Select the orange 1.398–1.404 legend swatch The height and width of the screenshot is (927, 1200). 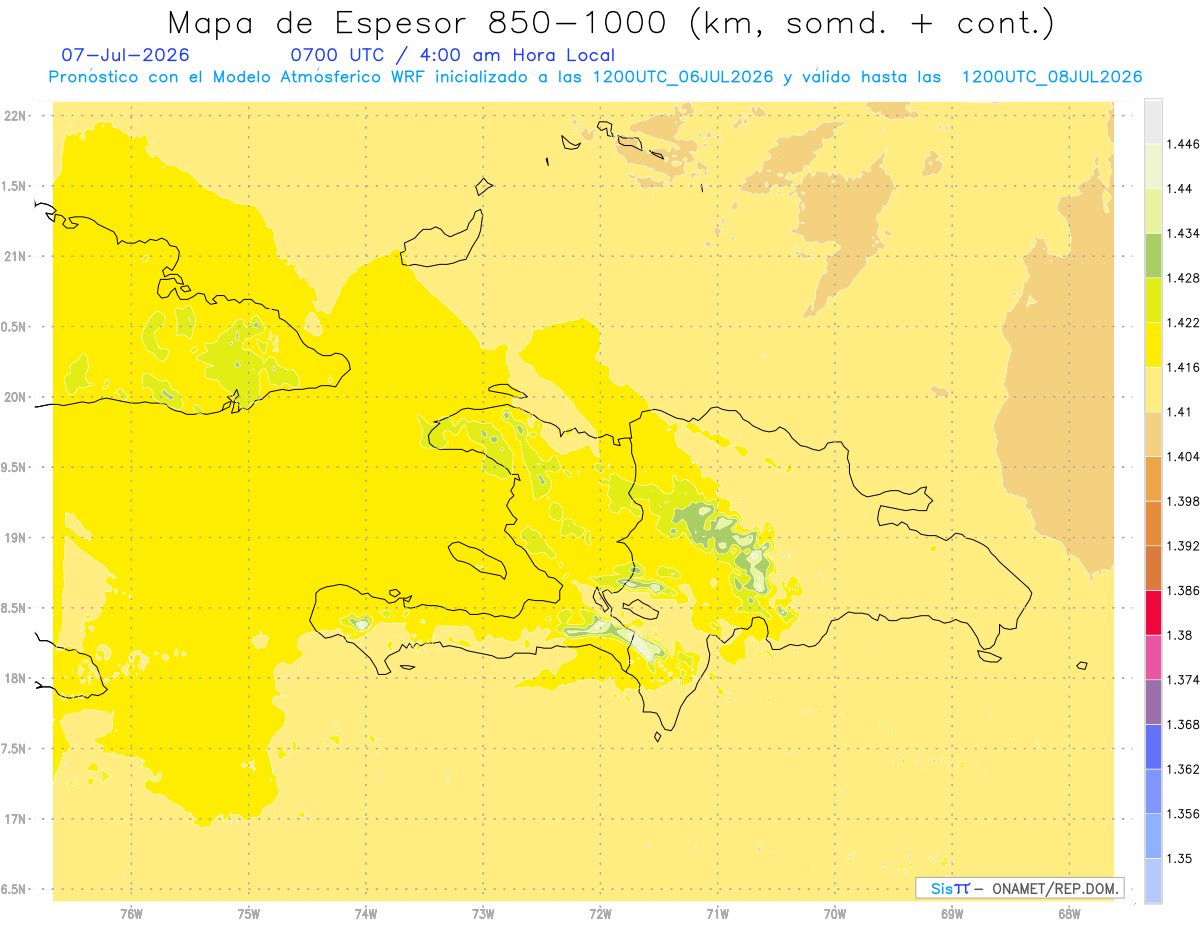(x=1153, y=478)
